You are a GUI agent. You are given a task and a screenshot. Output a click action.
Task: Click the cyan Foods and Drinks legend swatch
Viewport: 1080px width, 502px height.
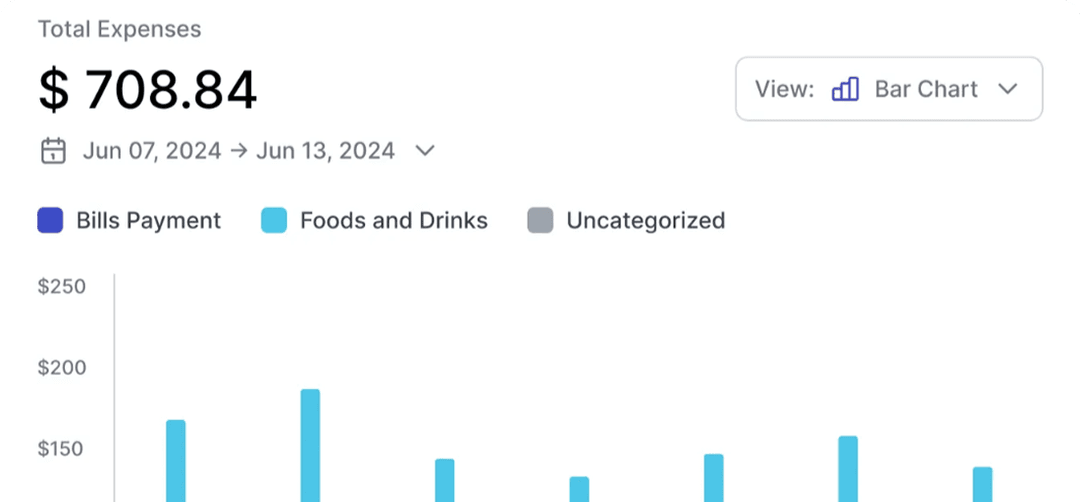pos(274,221)
